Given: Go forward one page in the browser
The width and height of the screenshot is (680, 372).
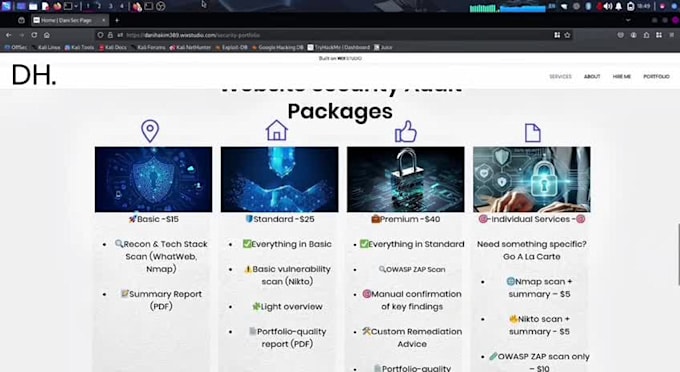Looking at the screenshot, I should pos(21,35).
